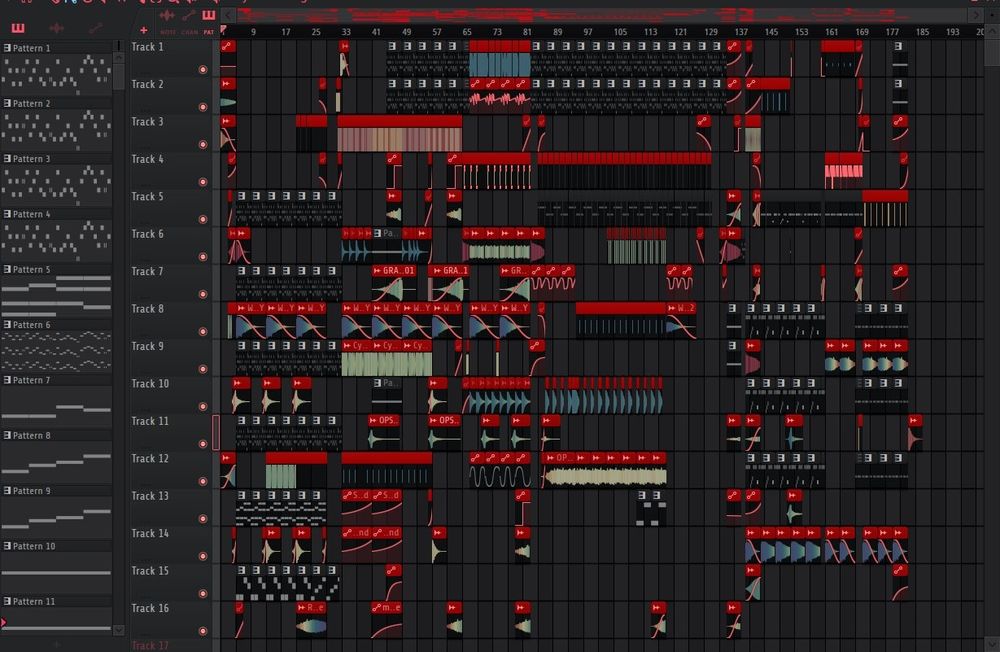Mute Track 16 with its dot toggle
Viewport: 1000px width, 652px height.
point(203,631)
